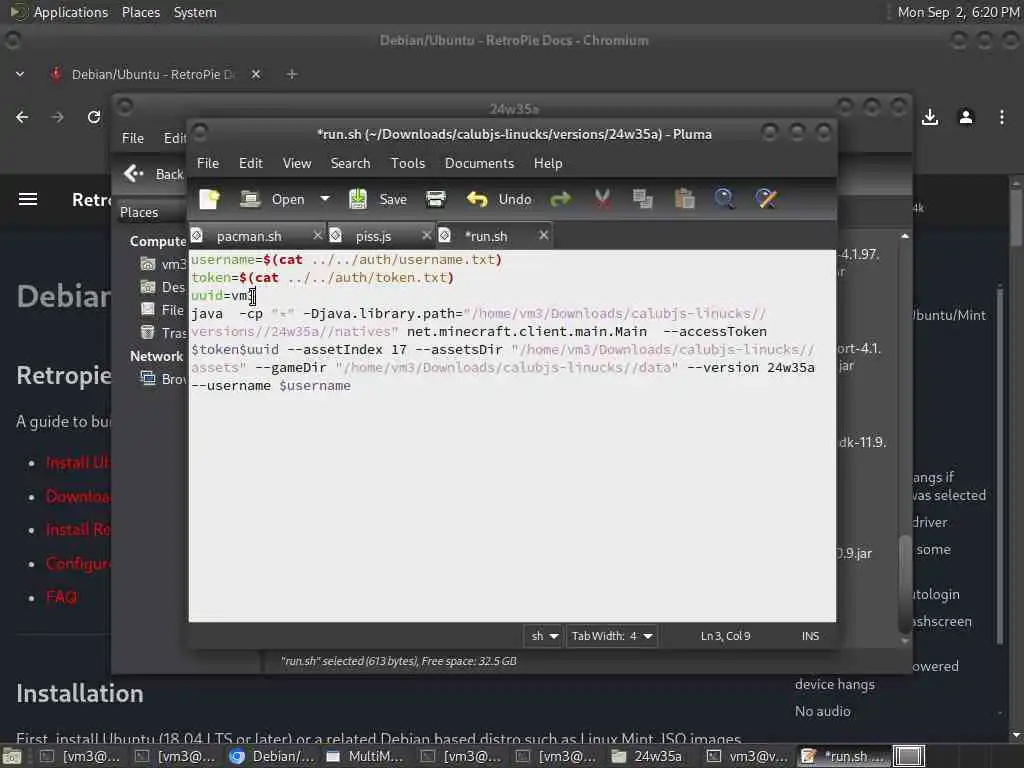Close the pacman.sh tab
The width and height of the screenshot is (1024, 768).
coord(317,235)
